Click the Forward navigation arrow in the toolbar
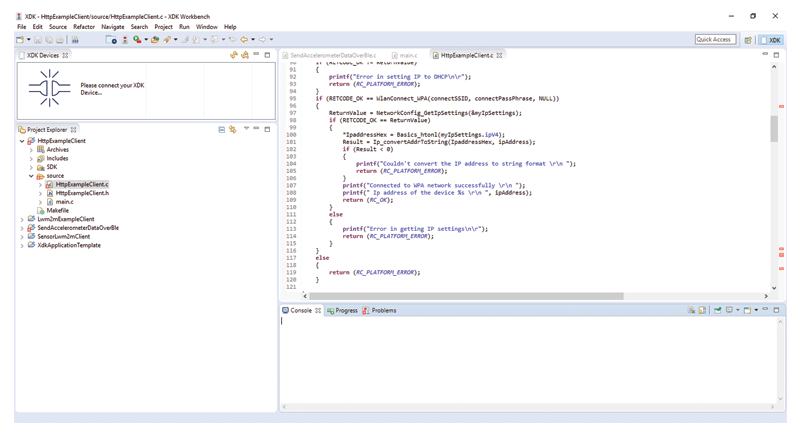Screen dimensions: 801x439 pos(263,39)
